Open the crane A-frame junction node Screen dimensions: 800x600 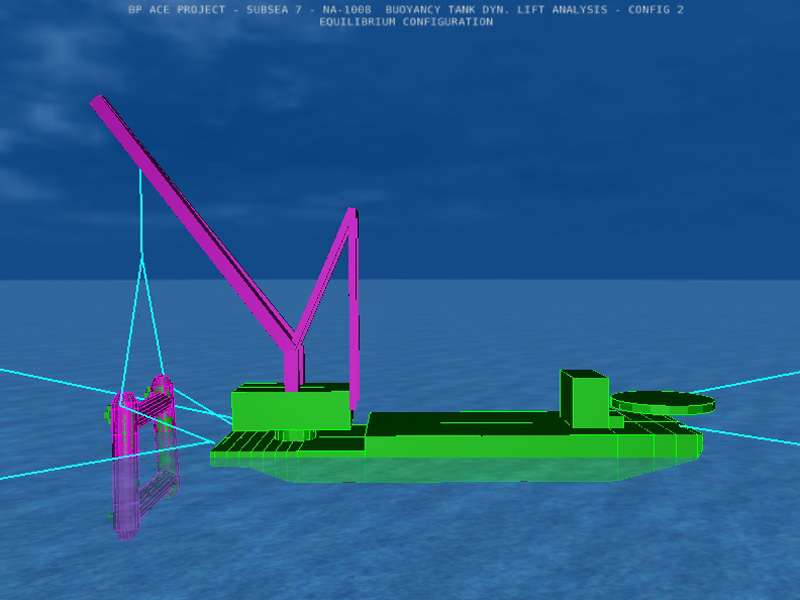(x=300, y=345)
